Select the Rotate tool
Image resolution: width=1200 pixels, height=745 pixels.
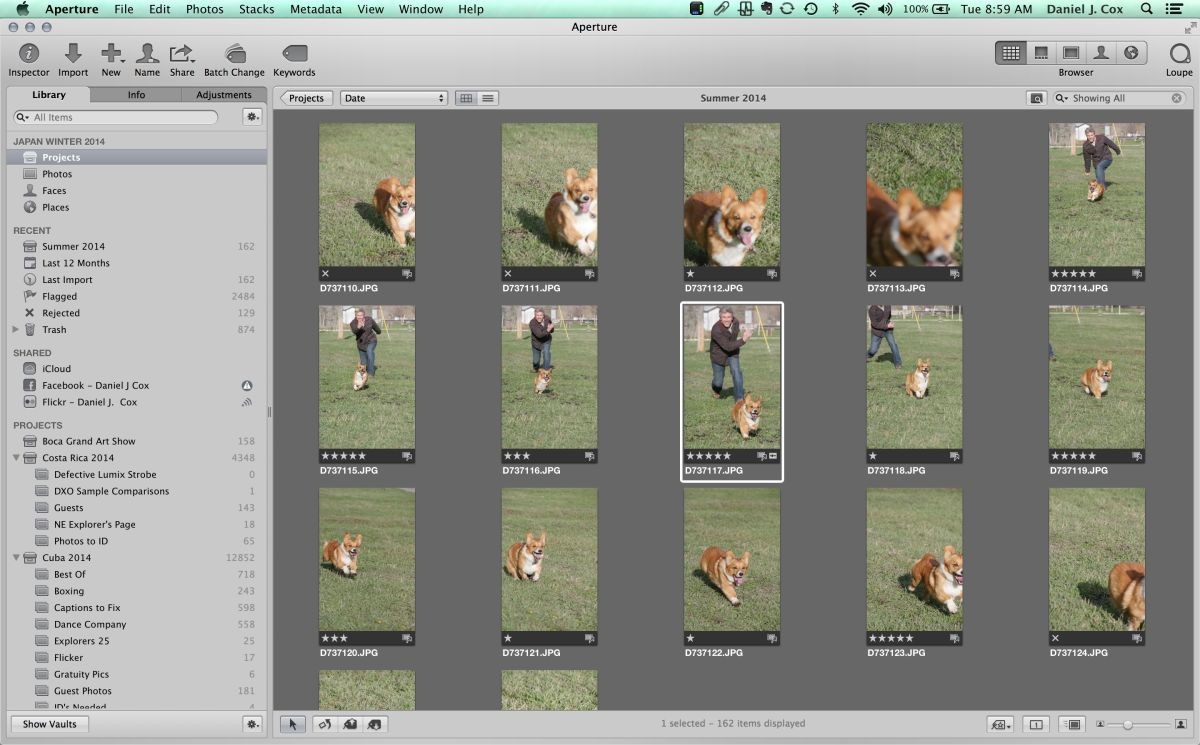pos(324,724)
